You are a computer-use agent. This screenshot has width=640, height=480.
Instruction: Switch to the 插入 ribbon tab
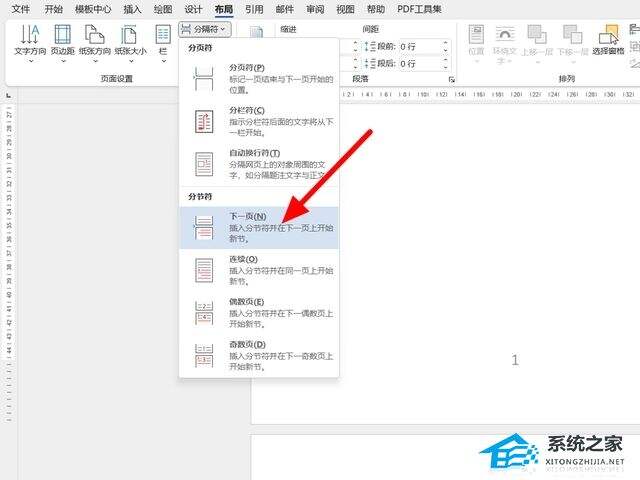coord(132,9)
